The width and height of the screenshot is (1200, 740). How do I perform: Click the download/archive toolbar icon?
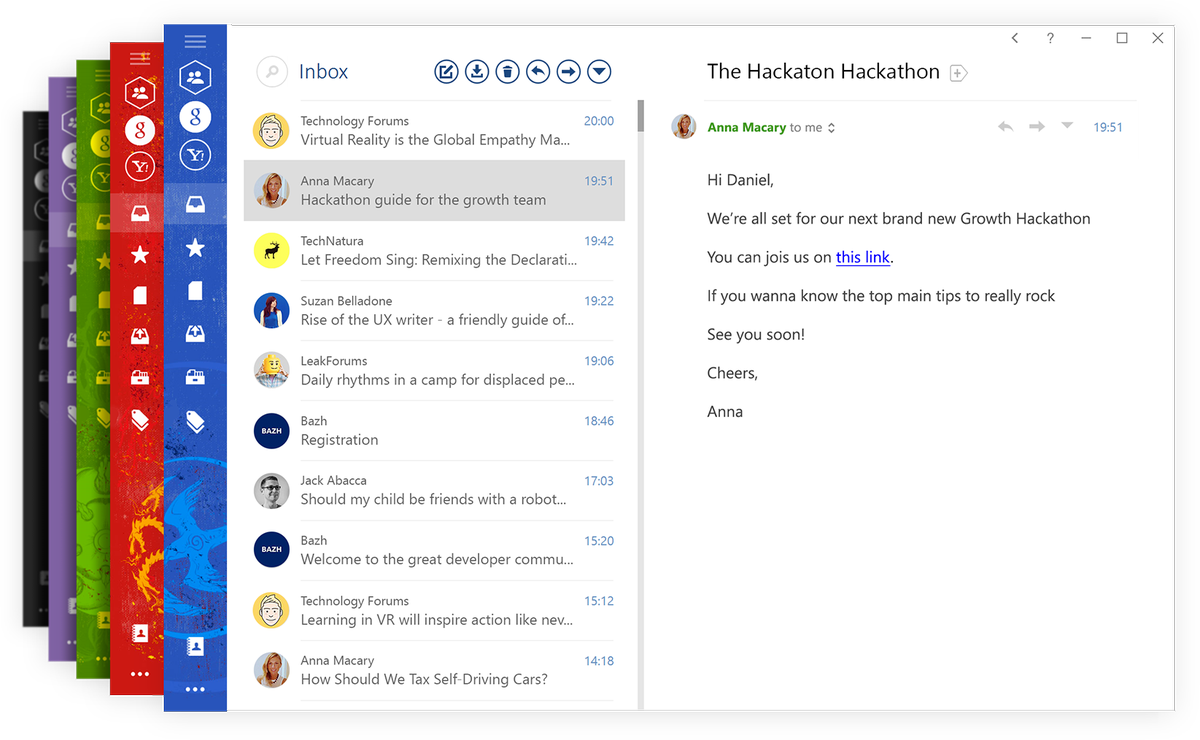click(x=477, y=72)
